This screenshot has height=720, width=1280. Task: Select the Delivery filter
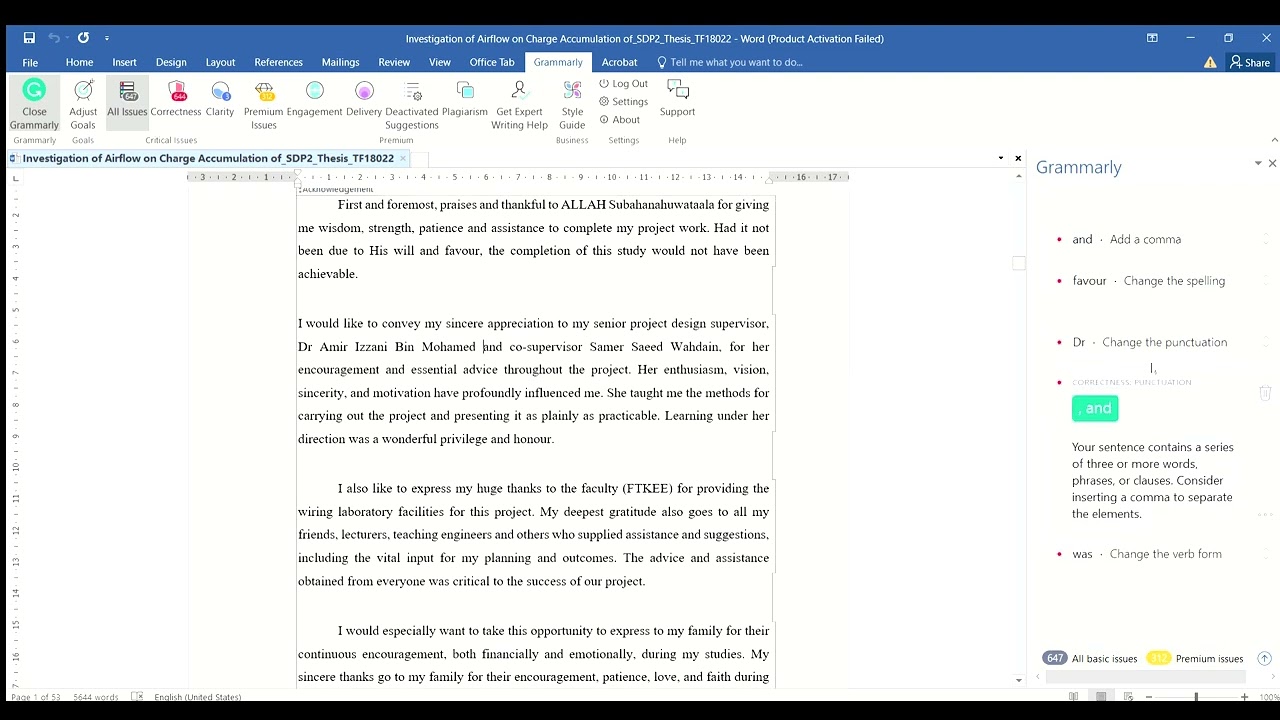(364, 100)
